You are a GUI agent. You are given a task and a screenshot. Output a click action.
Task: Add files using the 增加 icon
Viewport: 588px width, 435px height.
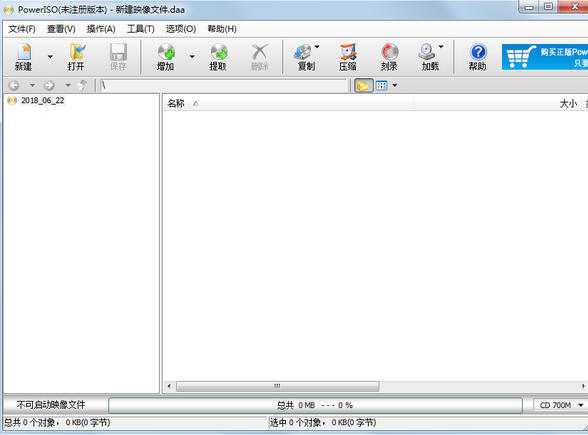166,57
